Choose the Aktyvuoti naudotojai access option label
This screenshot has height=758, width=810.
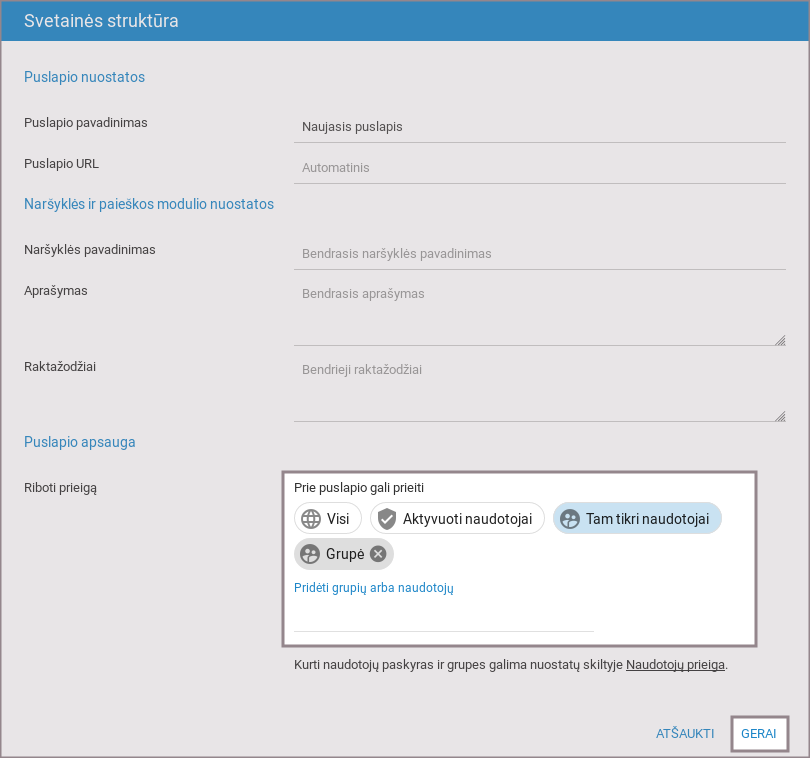pyautogui.click(x=469, y=518)
